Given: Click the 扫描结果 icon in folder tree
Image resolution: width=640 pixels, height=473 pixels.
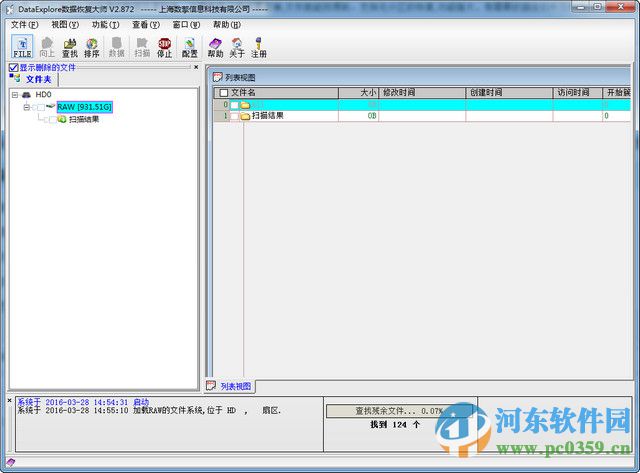Looking at the screenshot, I should pyautogui.click(x=62, y=119).
